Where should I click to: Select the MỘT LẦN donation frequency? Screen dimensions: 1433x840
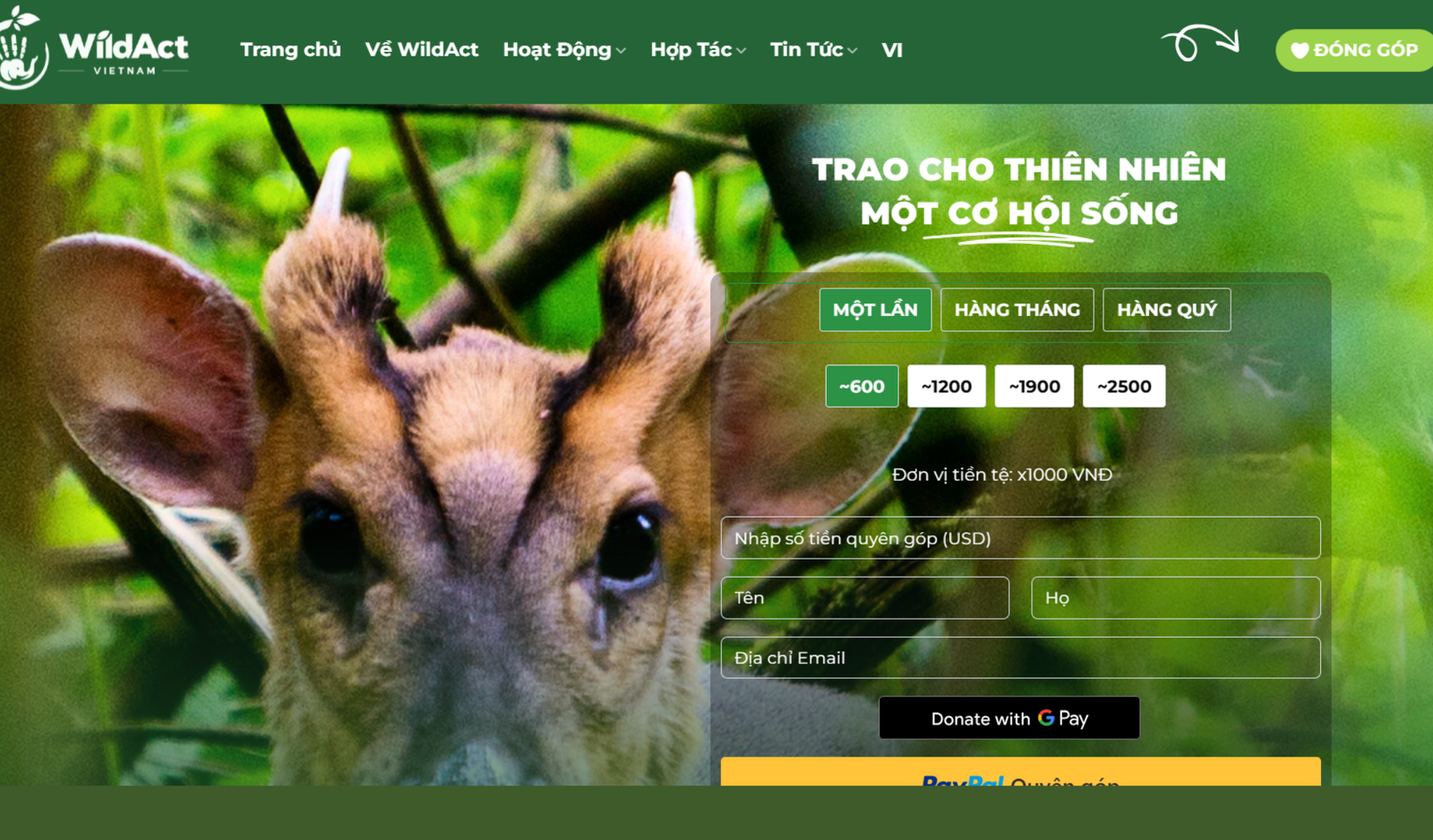tap(875, 310)
